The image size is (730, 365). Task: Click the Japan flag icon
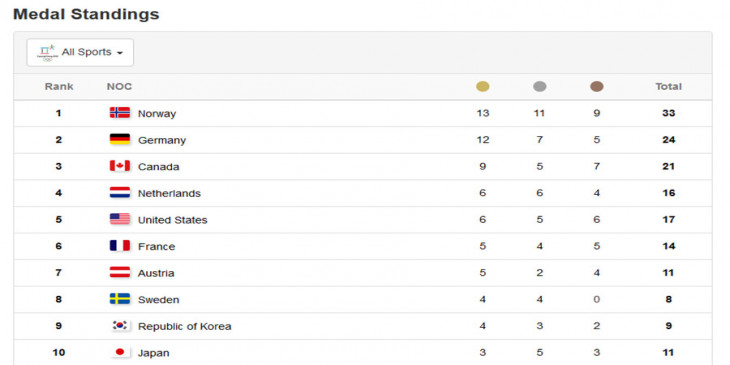click(x=120, y=352)
